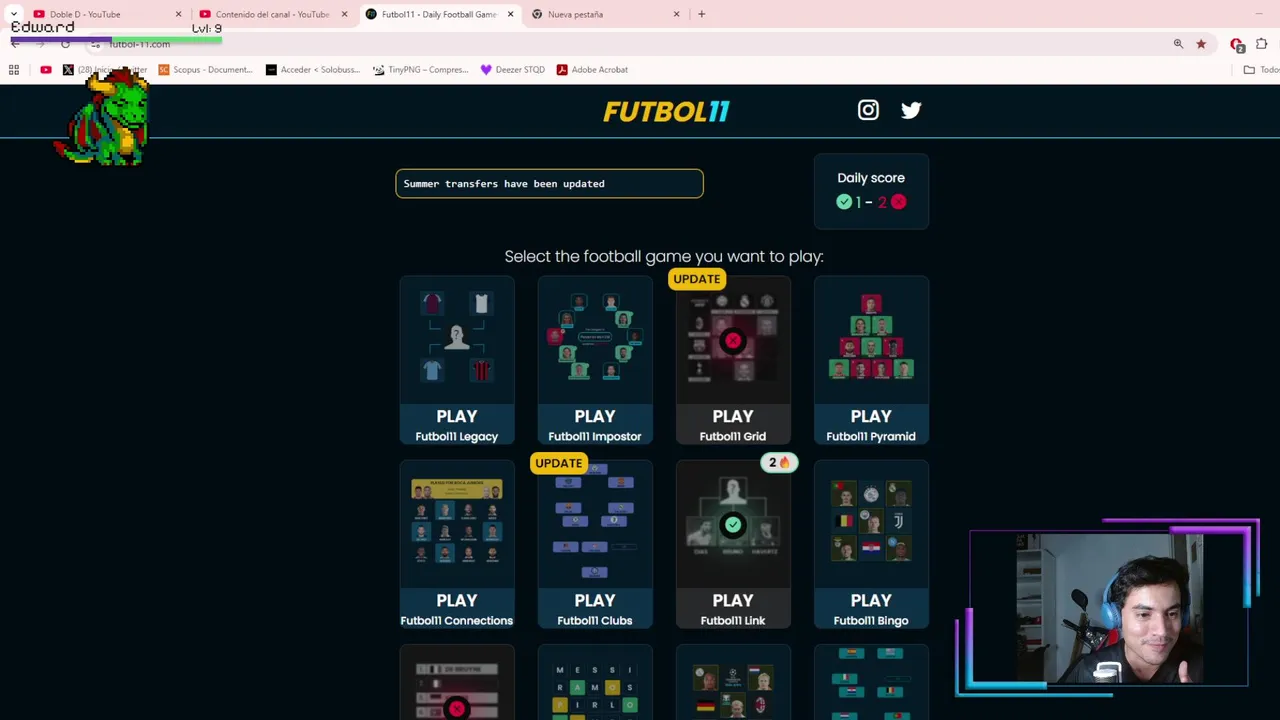Open the wordle-style letter grid game thumbnail
Viewport: 1280px width, 720px height.
tap(595, 683)
